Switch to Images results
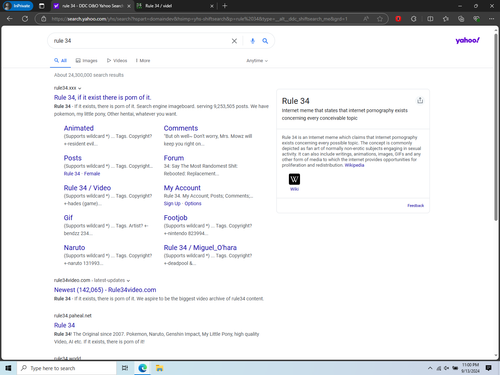This screenshot has height=375, width=500. [87, 61]
